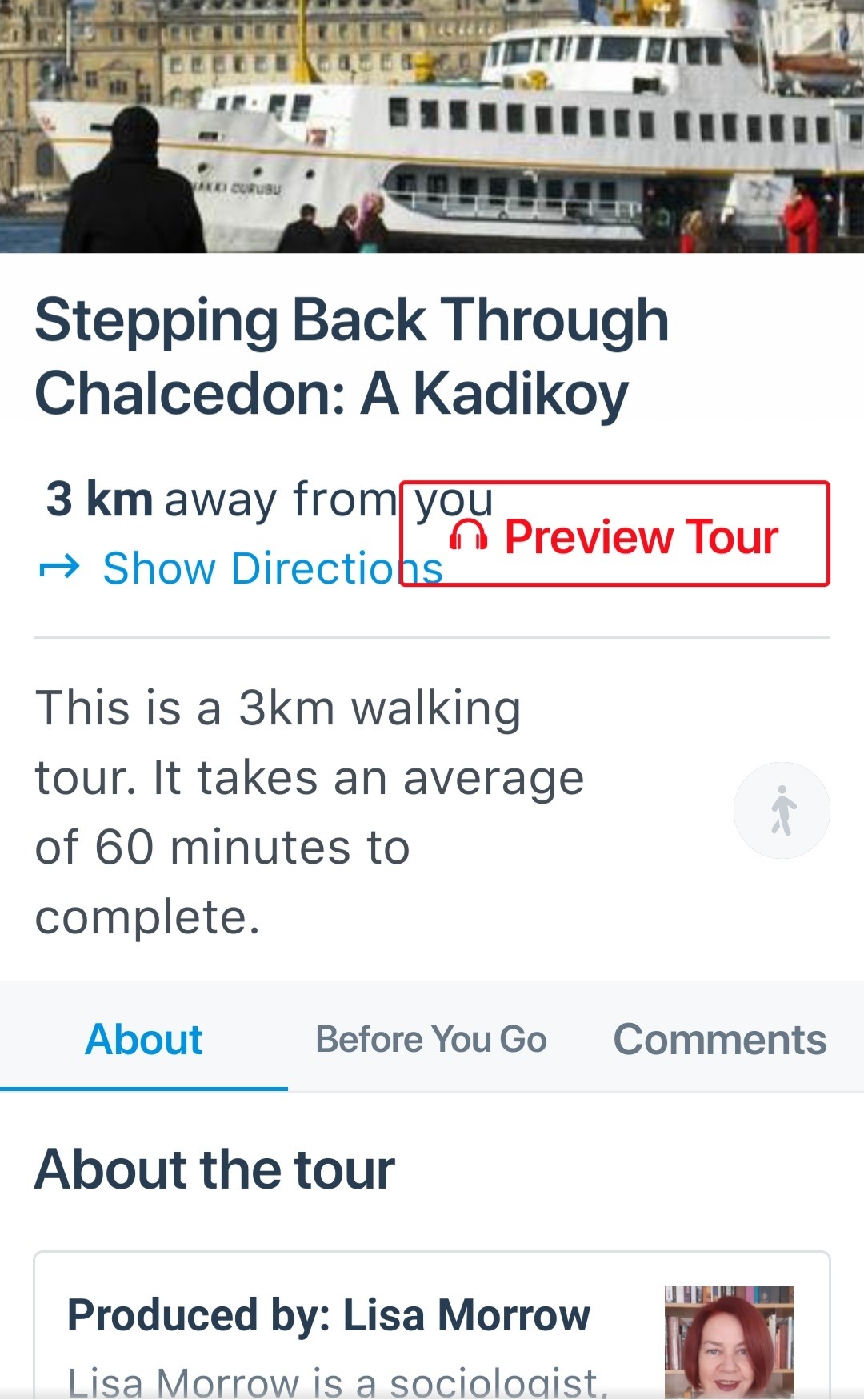Image resolution: width=864 pixels, height=1400 pixels.
Task: Tap the arrow icon beside Show Directions
Action: [x=59, y=568]
